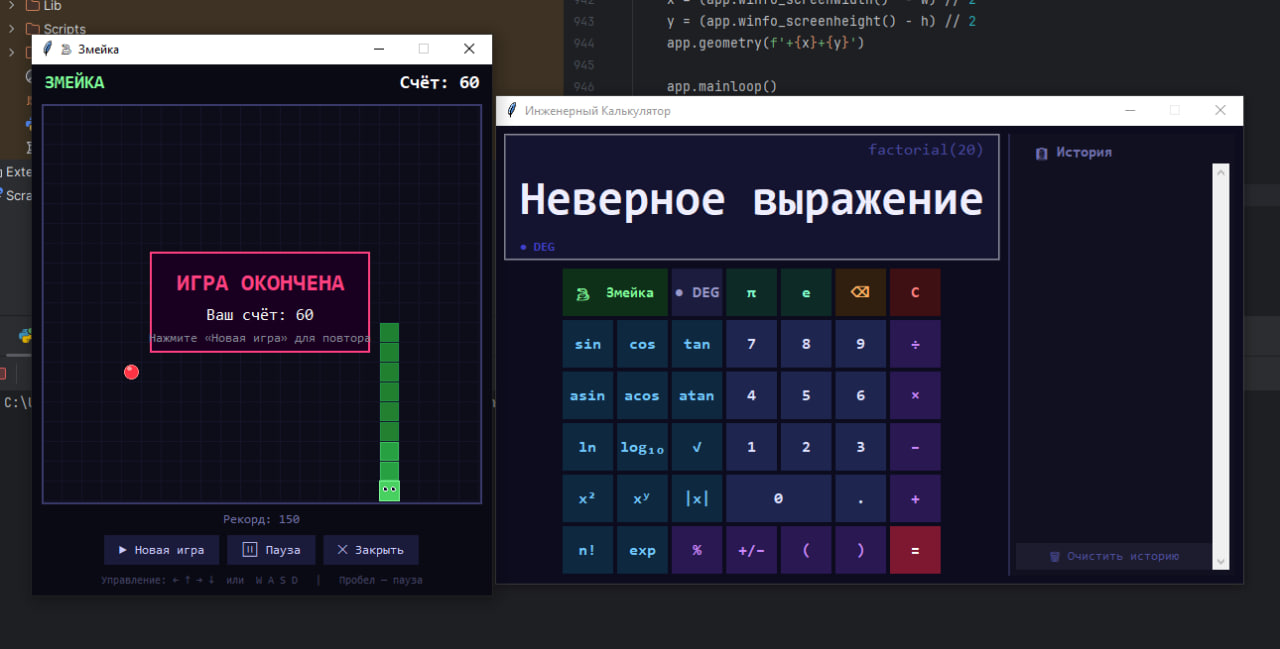Evaluate the expression with the equals key
Viewport: 1280px width, 649px height.
coord(915,550)
